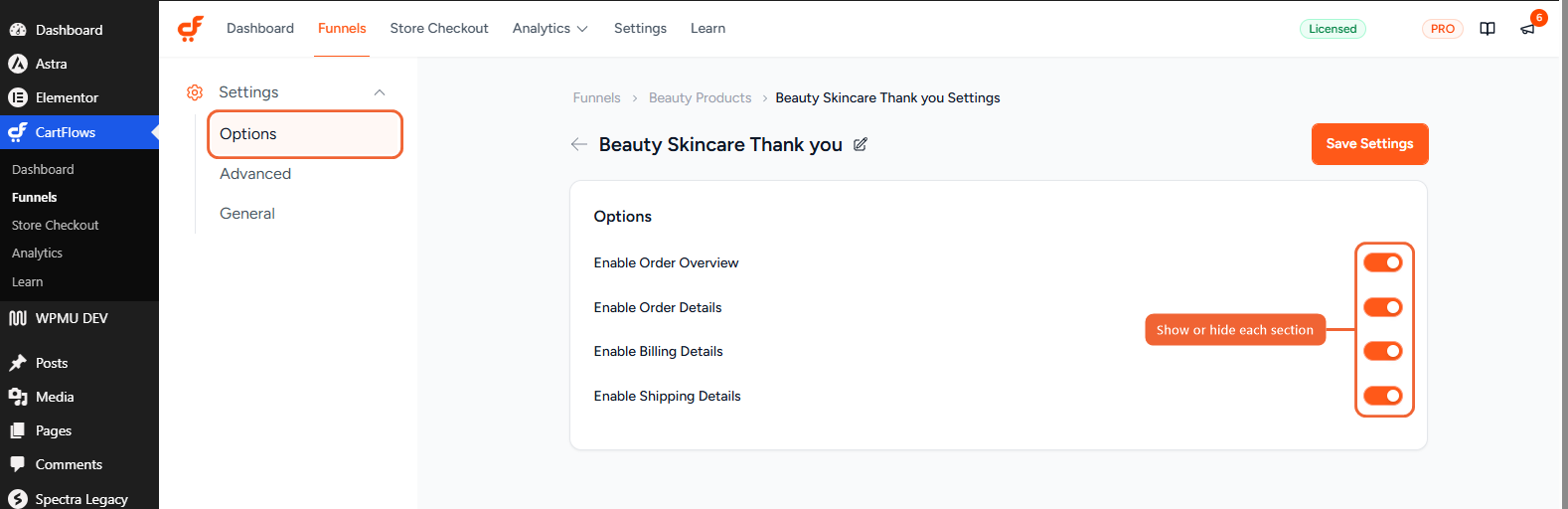1568x509 pixels.
Task: Select Advanced in the settings sidebar
Action: pyautogui.click(x=255, y=174)
